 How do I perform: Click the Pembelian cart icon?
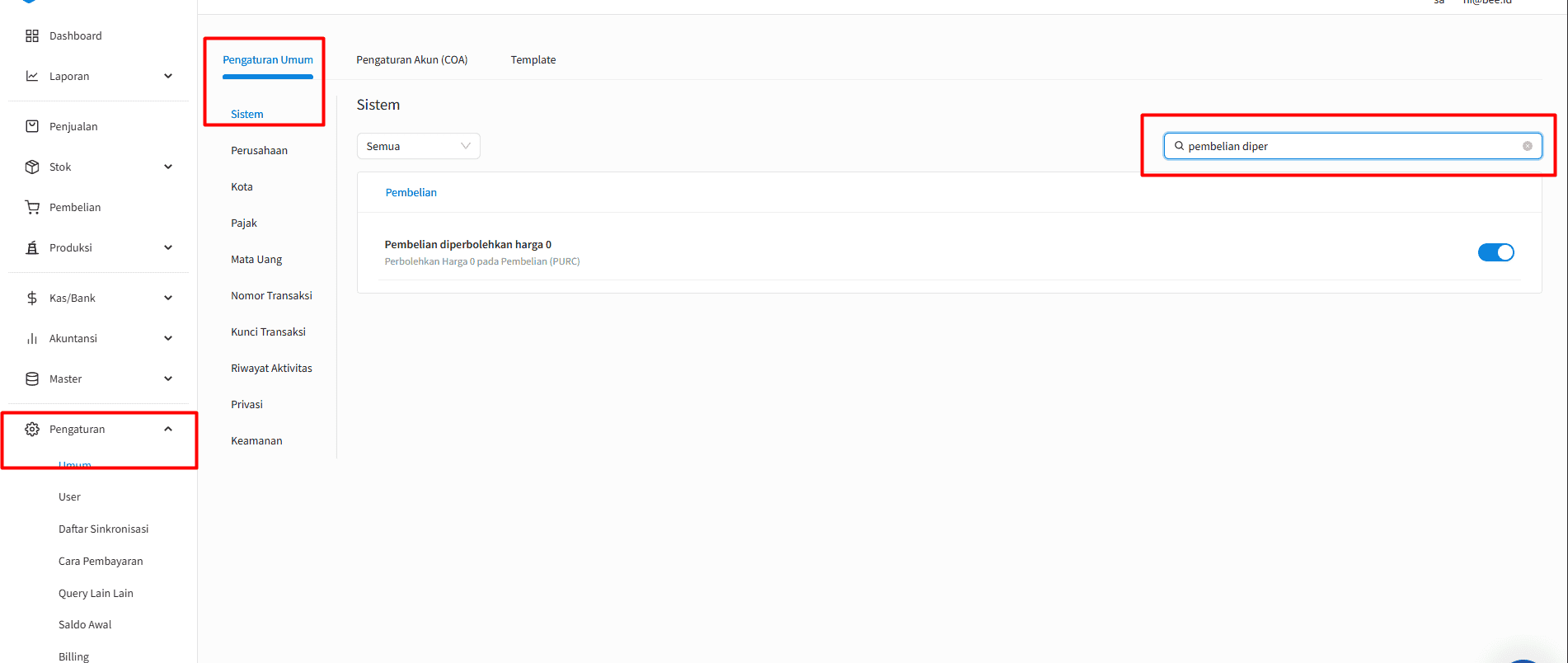pyautogui.click(x=32, y=207)
